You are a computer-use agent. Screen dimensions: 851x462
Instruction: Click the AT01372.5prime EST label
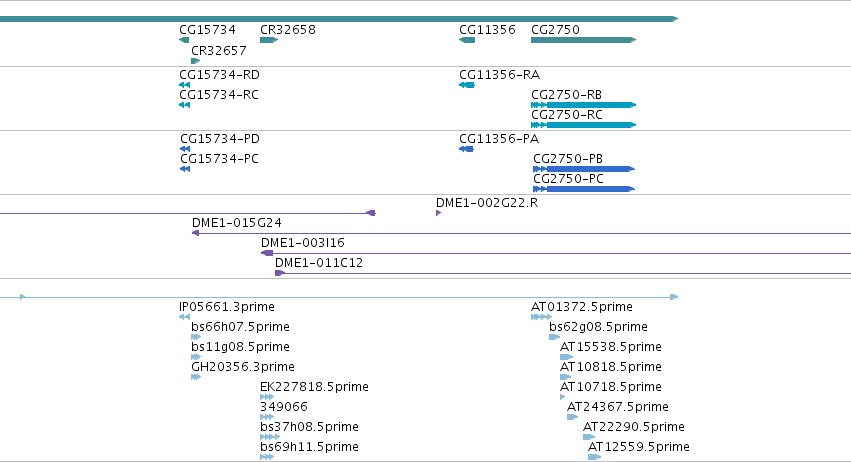click(582, 307)
